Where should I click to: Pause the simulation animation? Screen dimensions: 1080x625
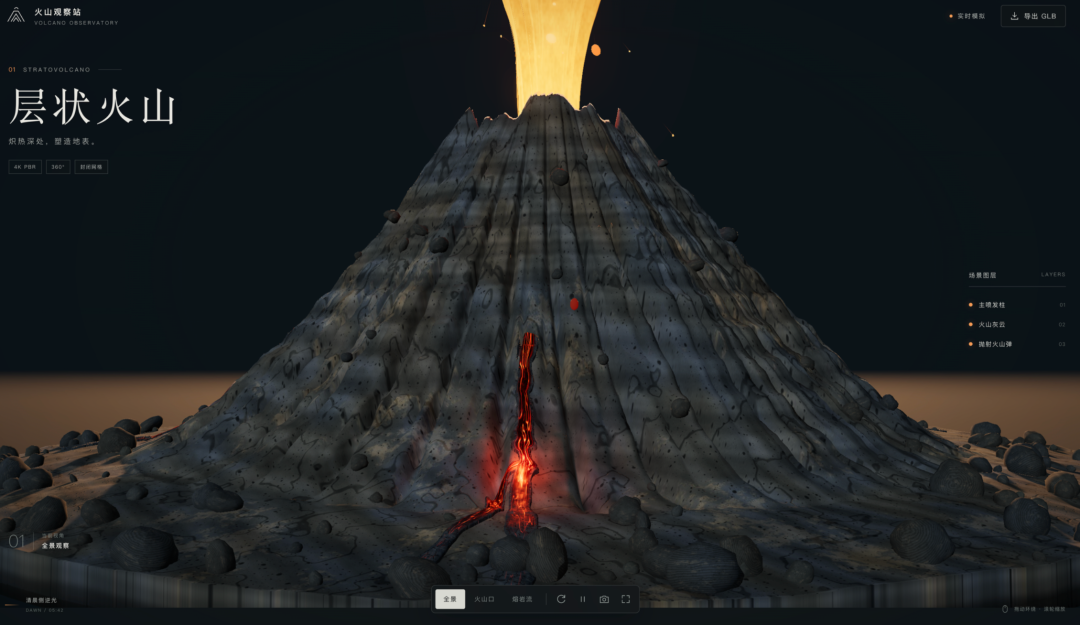tap(583, 599)
